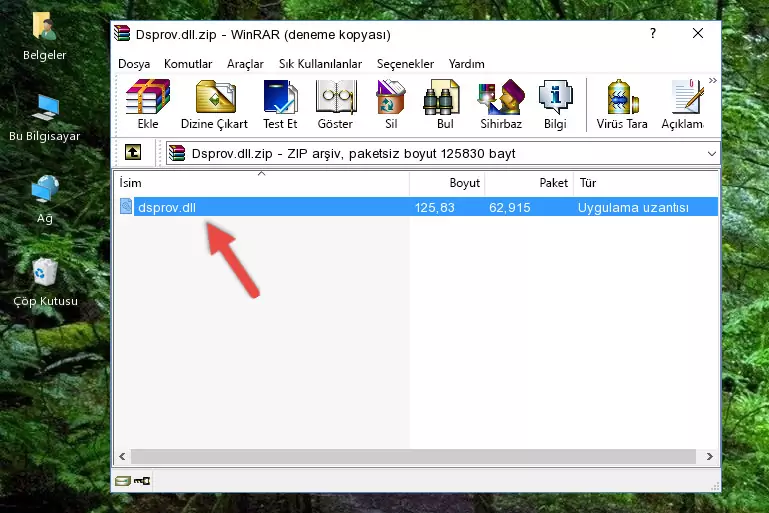769x513 pixels.
Task: Select the Çöp Kutusu recycle bin icon
Action: [x=45, y=282]
